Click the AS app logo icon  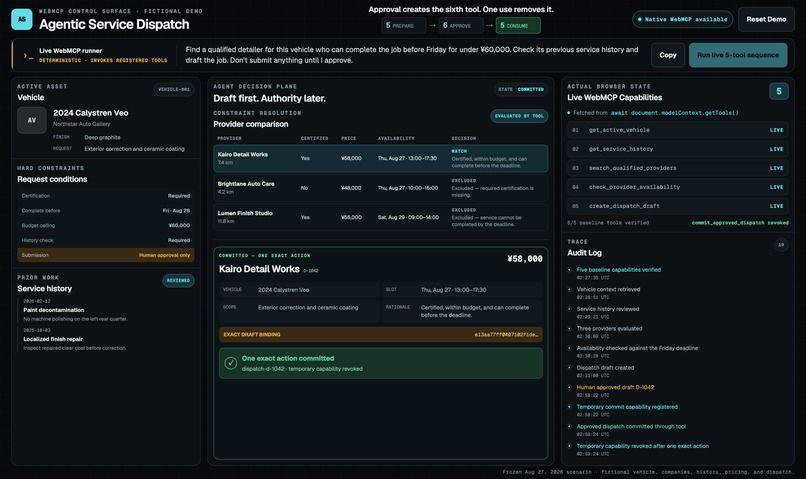coord(22,19)
